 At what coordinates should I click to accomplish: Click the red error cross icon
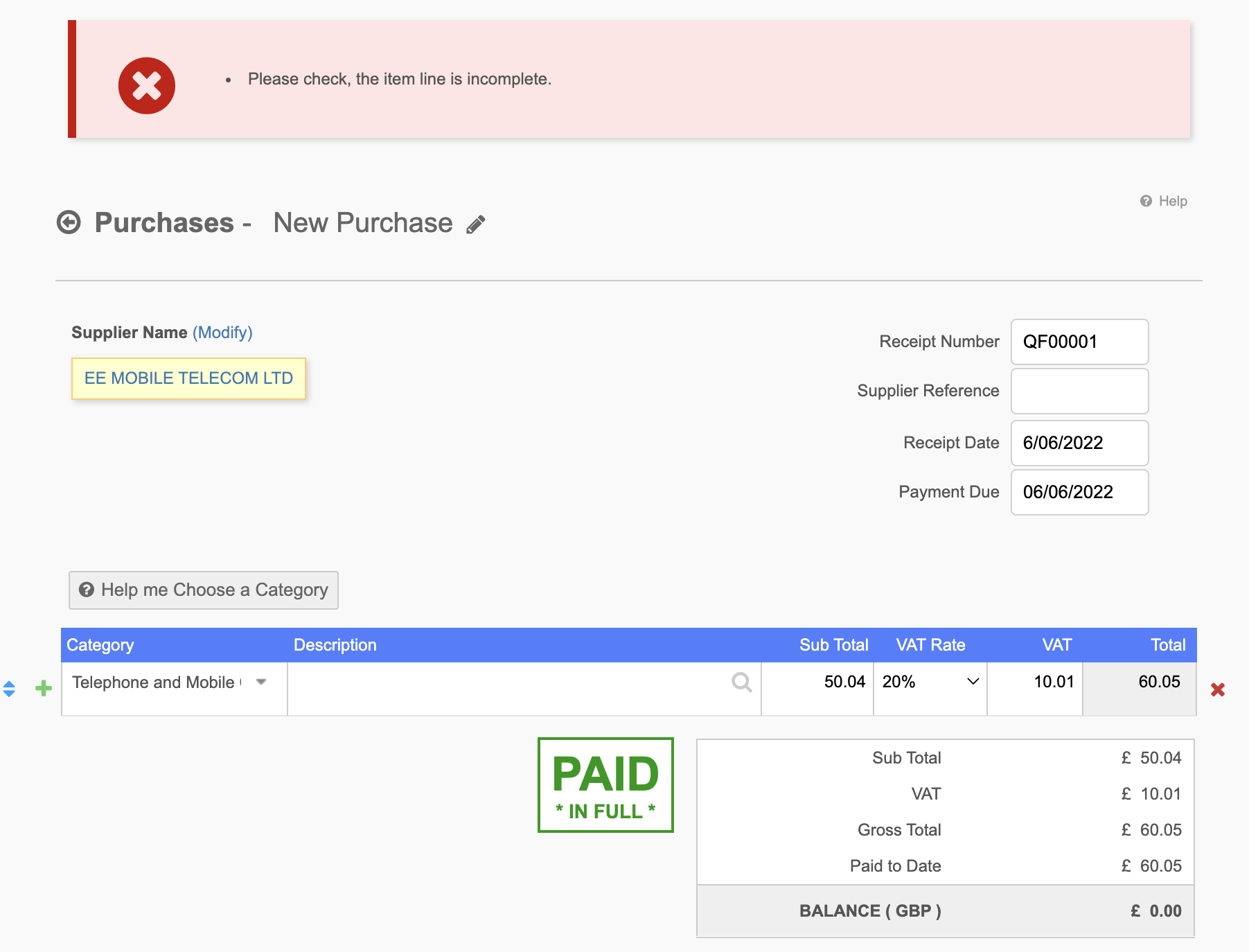point(147,86)
